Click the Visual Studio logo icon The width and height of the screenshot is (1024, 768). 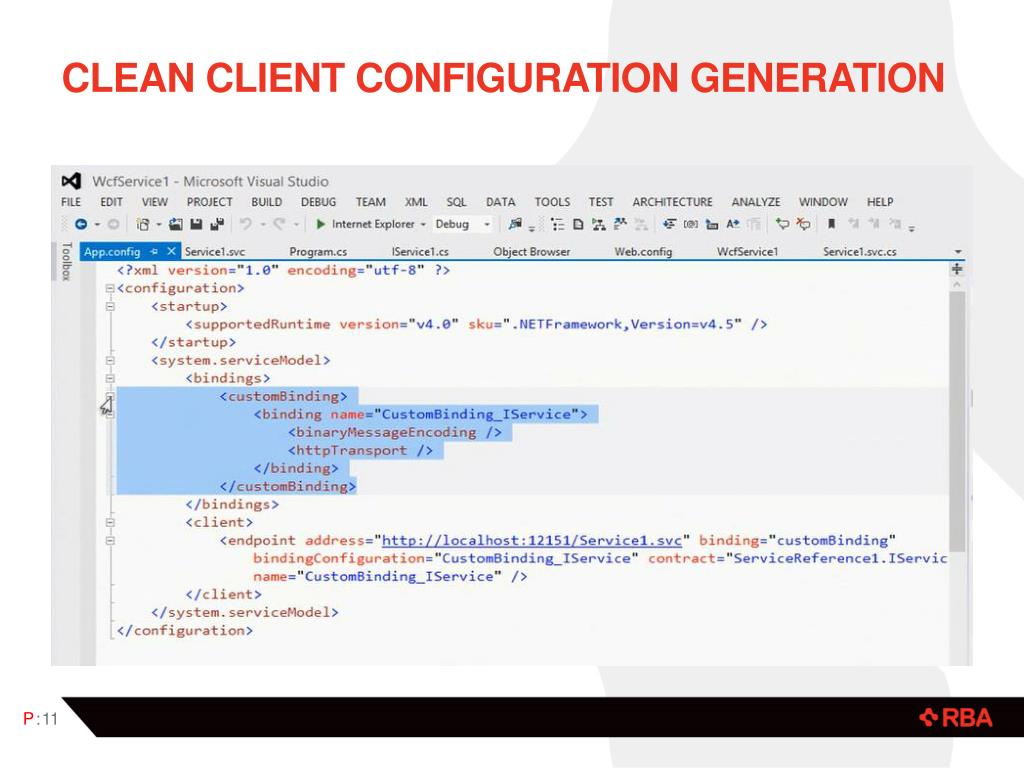coord(71,181)
